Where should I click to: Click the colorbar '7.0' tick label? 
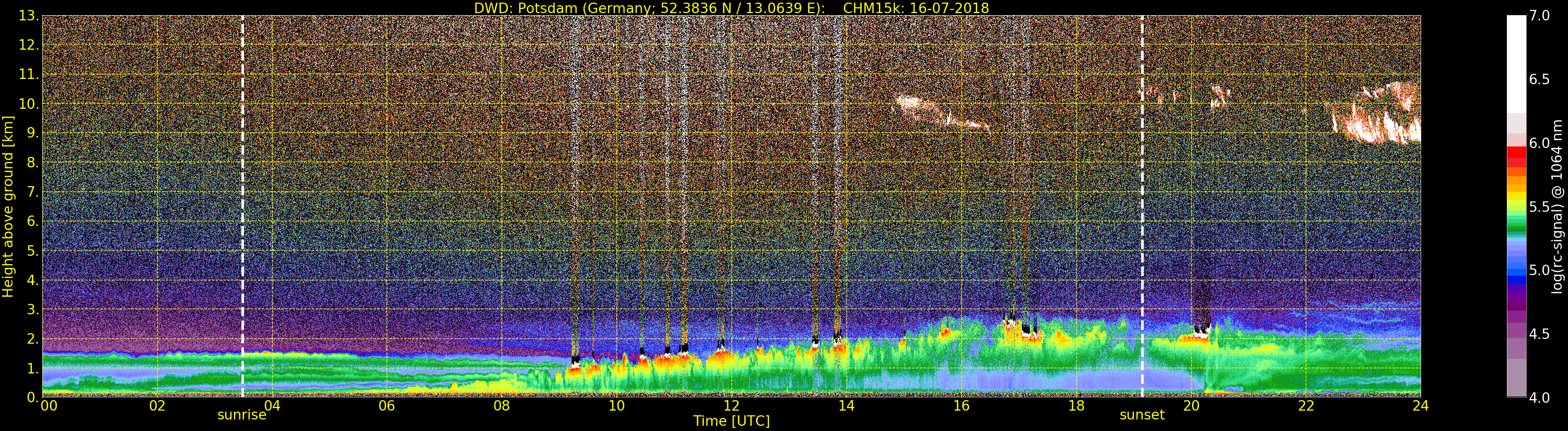click(1539, 16)
